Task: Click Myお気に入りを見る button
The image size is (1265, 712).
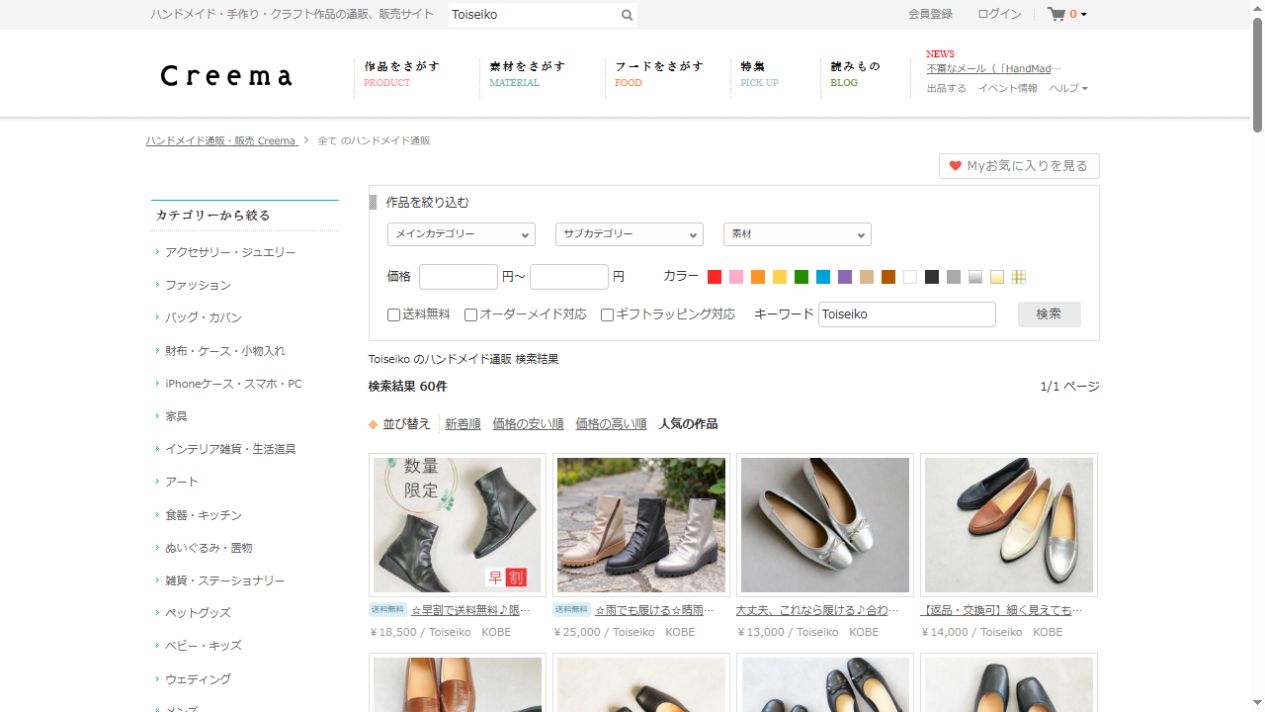Action: pos(1019,166)
